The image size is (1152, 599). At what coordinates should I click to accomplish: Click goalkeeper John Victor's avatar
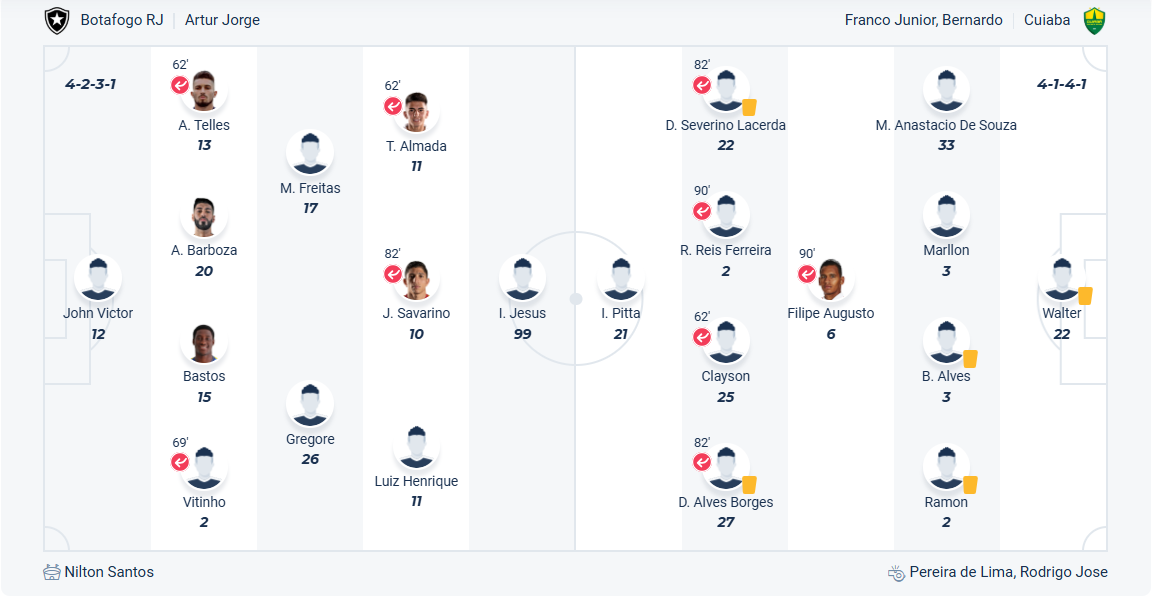(98, 279)
